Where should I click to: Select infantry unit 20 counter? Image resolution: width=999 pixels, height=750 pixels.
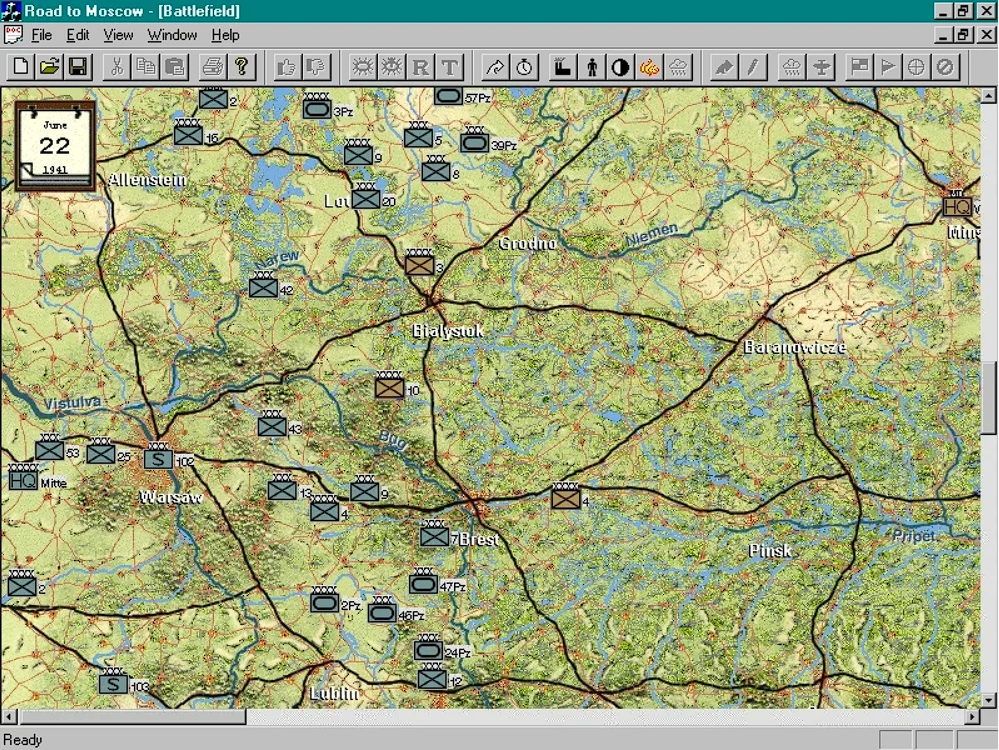[x=366, y=196]
